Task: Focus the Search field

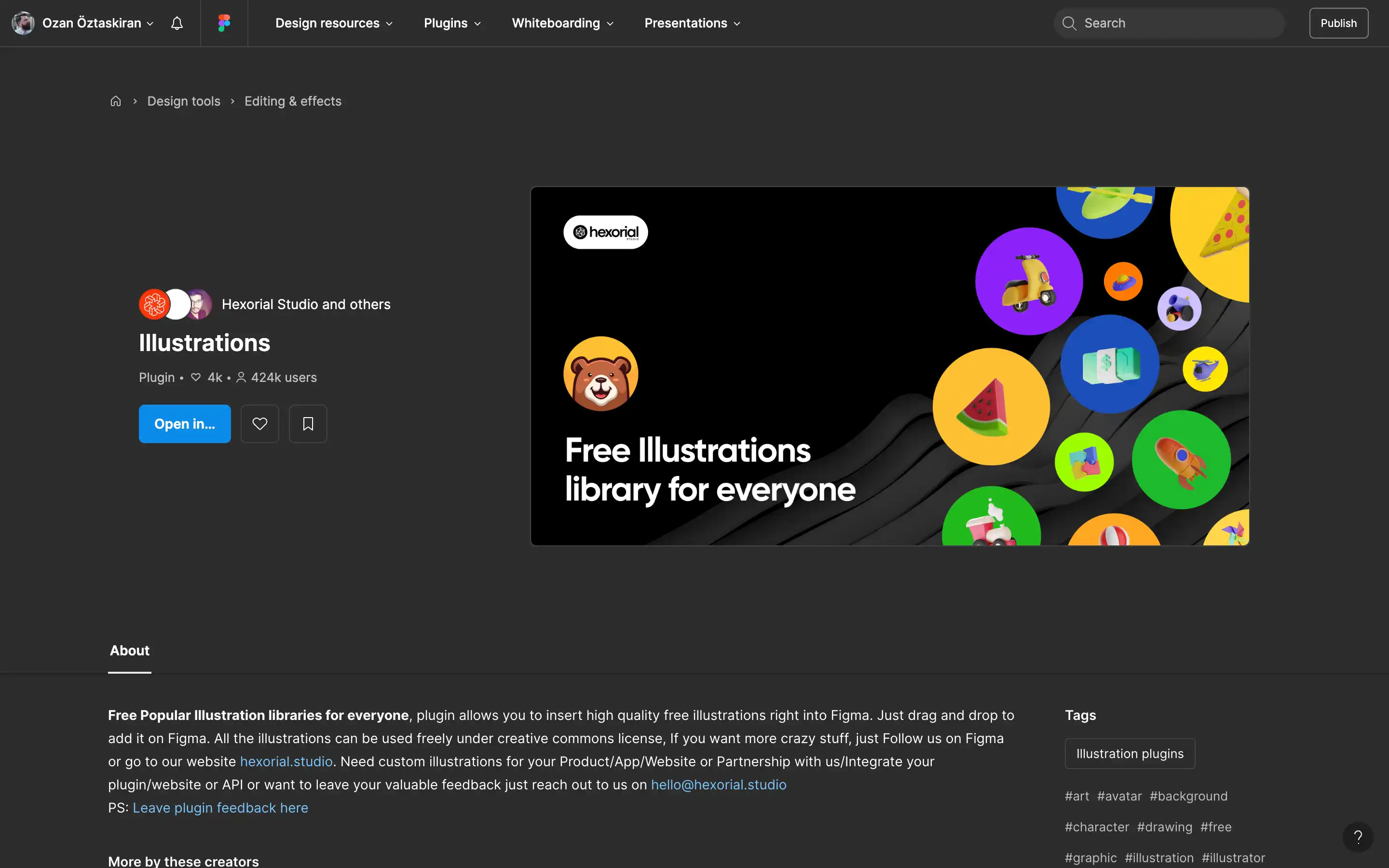Action: [x=1169, y=23]
